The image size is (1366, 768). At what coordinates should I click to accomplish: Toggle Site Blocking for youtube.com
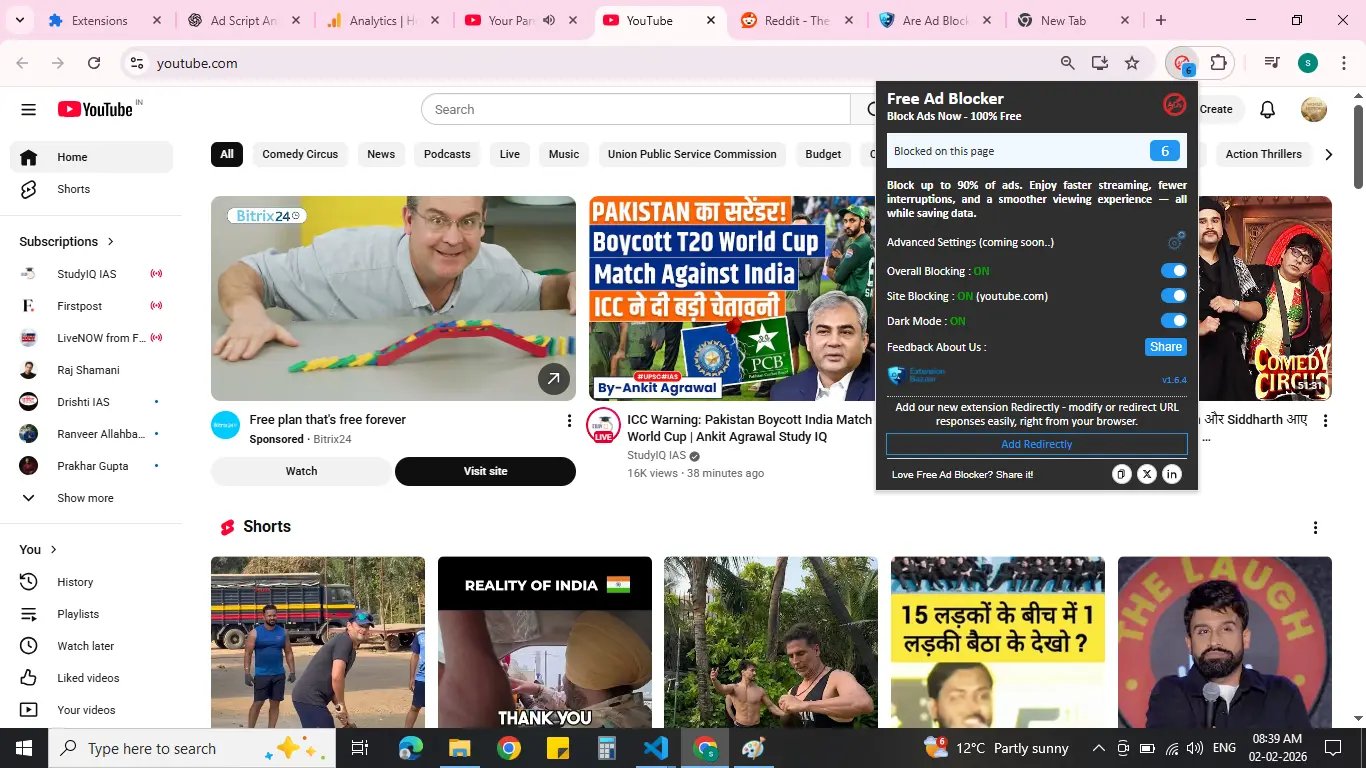(x=1173, y=296)
